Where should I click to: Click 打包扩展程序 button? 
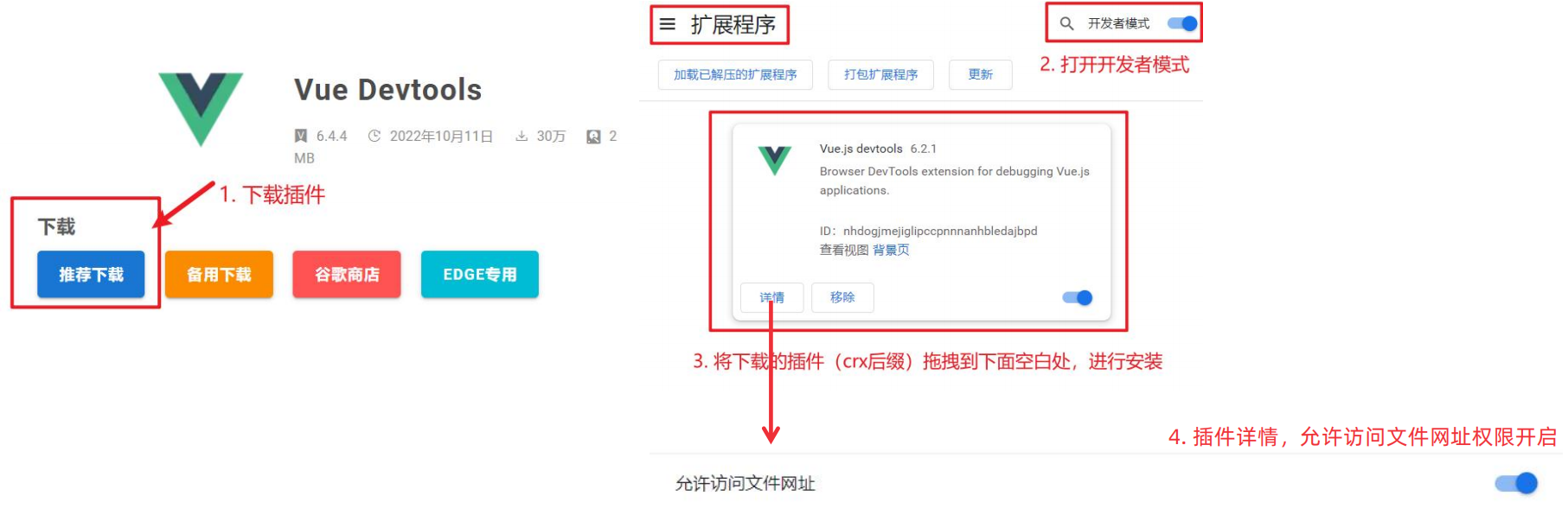880,74
